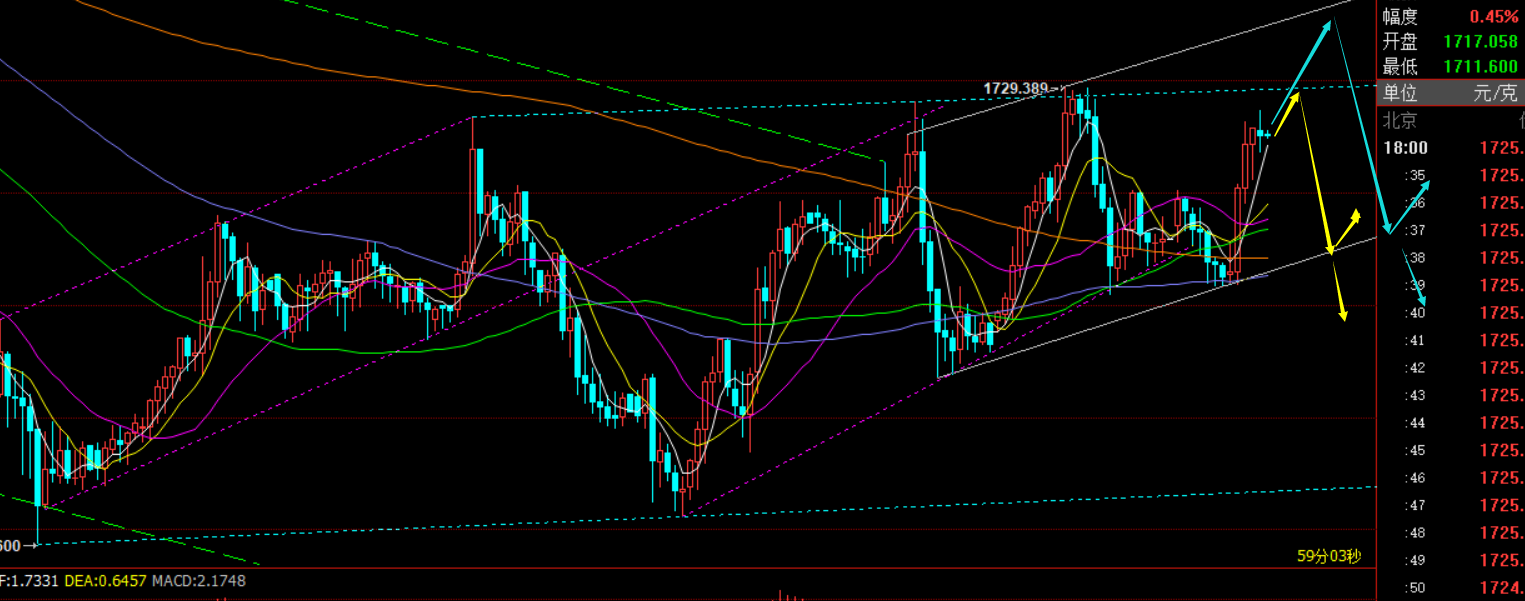Click the yellow upward projection arrow head
Screen dimensions: 1525x601
point(1296,96)
